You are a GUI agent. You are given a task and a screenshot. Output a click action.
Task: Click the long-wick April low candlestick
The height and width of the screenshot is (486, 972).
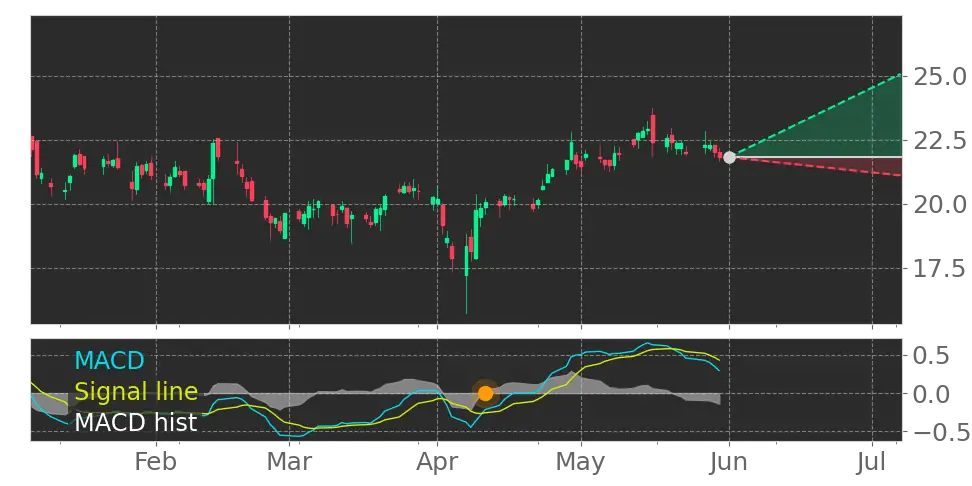466,273
